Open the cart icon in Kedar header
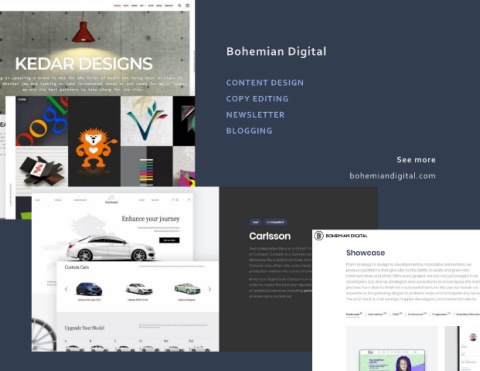 [x=188, y=5]
